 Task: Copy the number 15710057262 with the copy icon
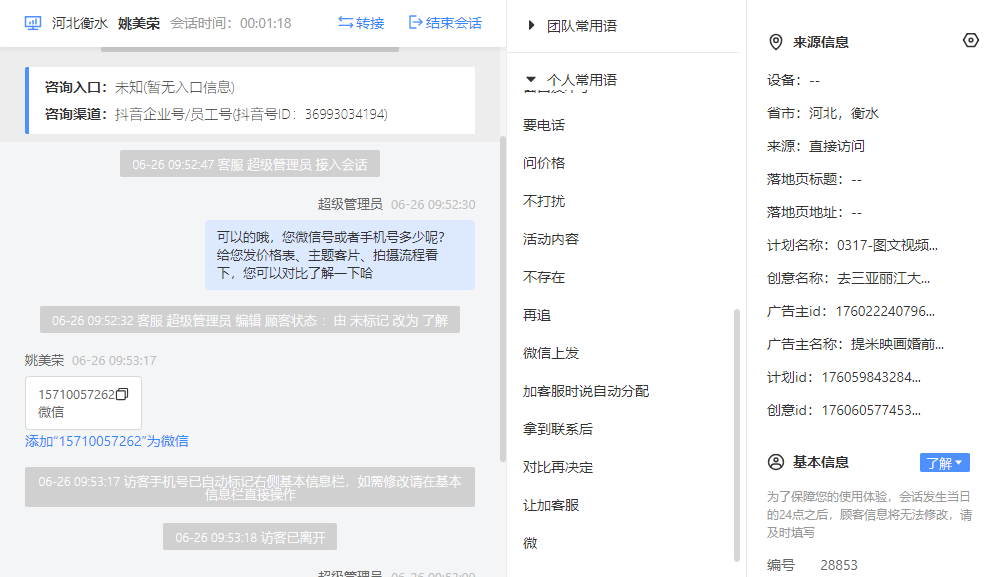click(123, 394)
